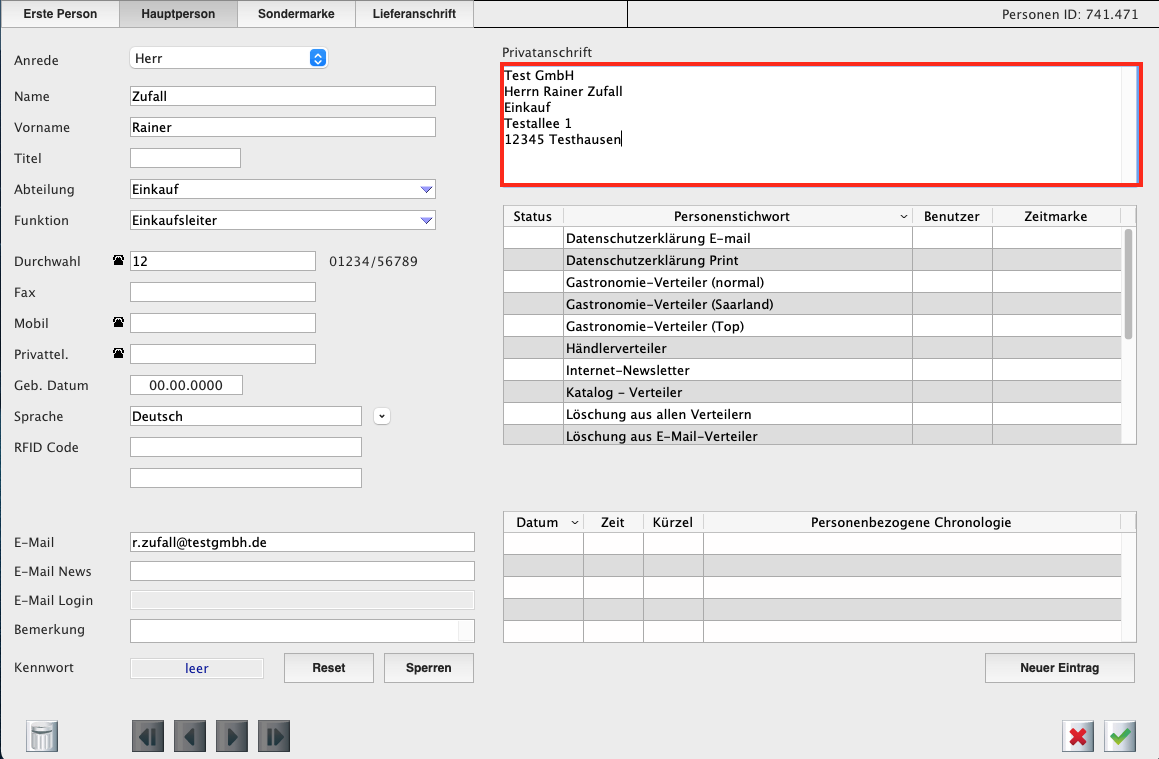The height and width of the screenshot is (759, 1159).
Task: Expand the Funktion dropdown arrow
Action: pyautogui.click(x=426, y=221)
